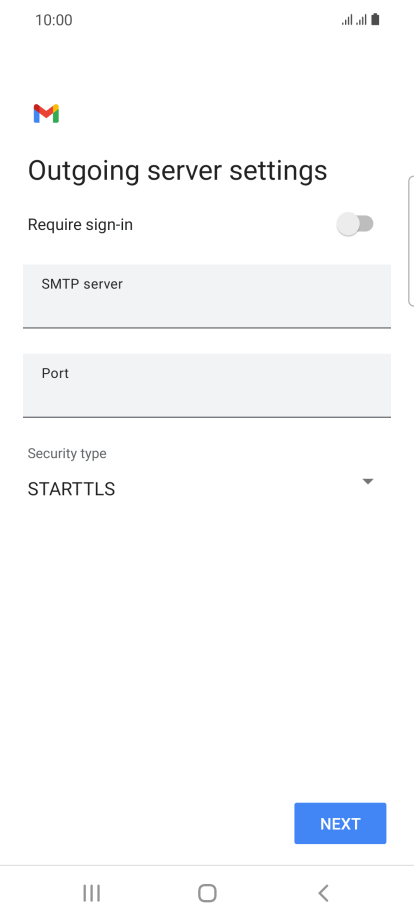Tap the Port field label
Viewport: 414px width, 920px height.
(x=55, y=373)
